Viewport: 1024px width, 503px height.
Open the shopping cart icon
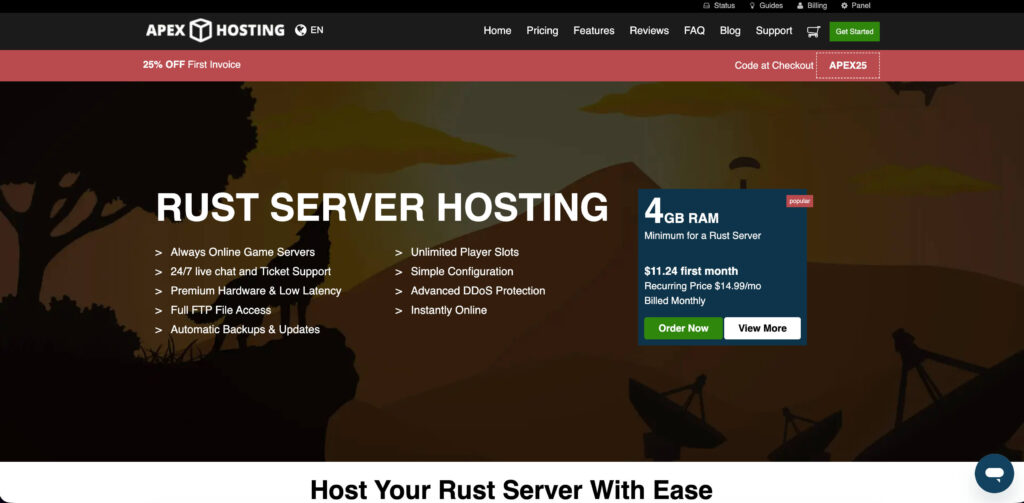[x=813, y=31]
